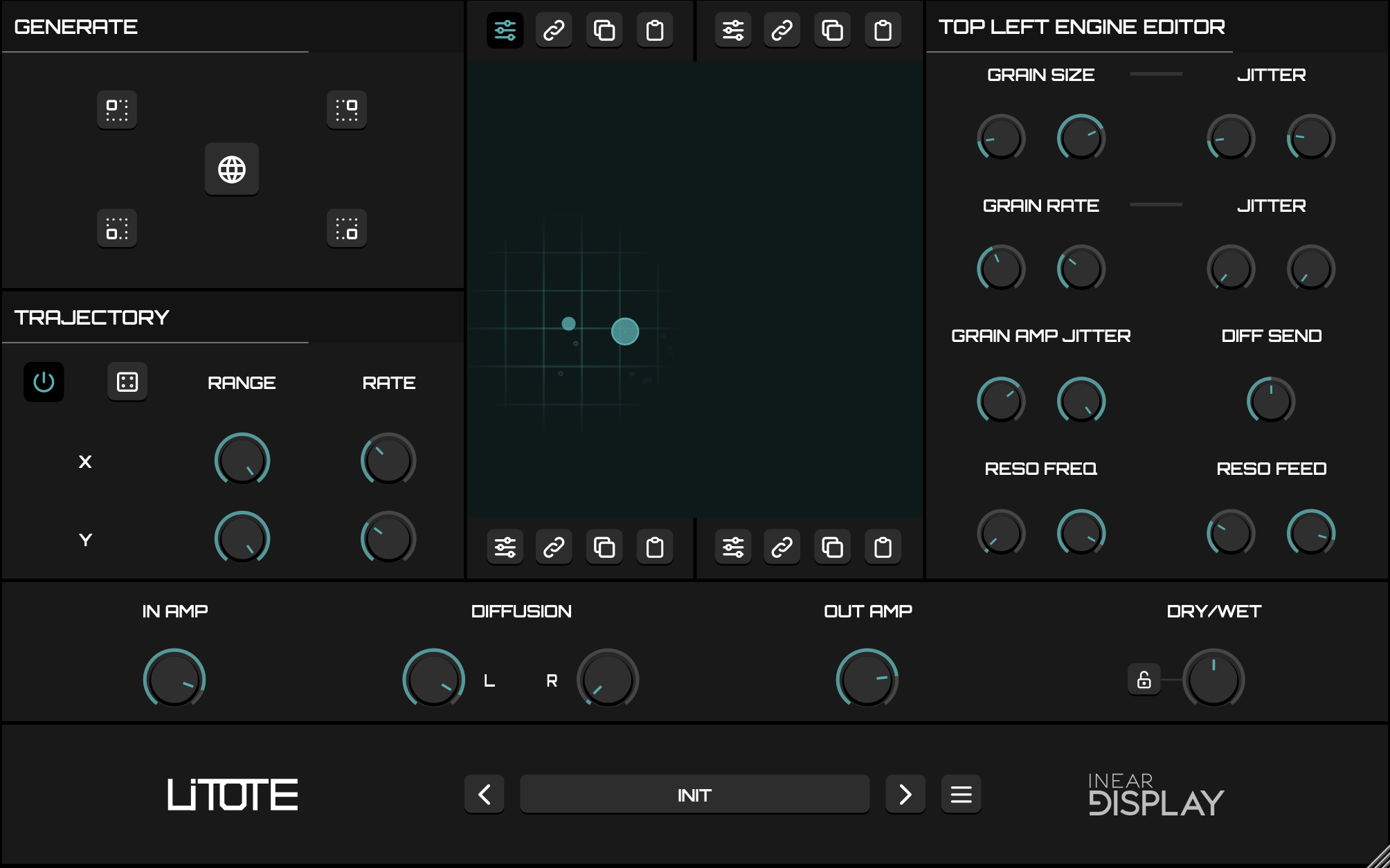Viewport: 1390px width, 868px height.
Task: Copy the bottom-right engine settings
Action: point(832,548)
